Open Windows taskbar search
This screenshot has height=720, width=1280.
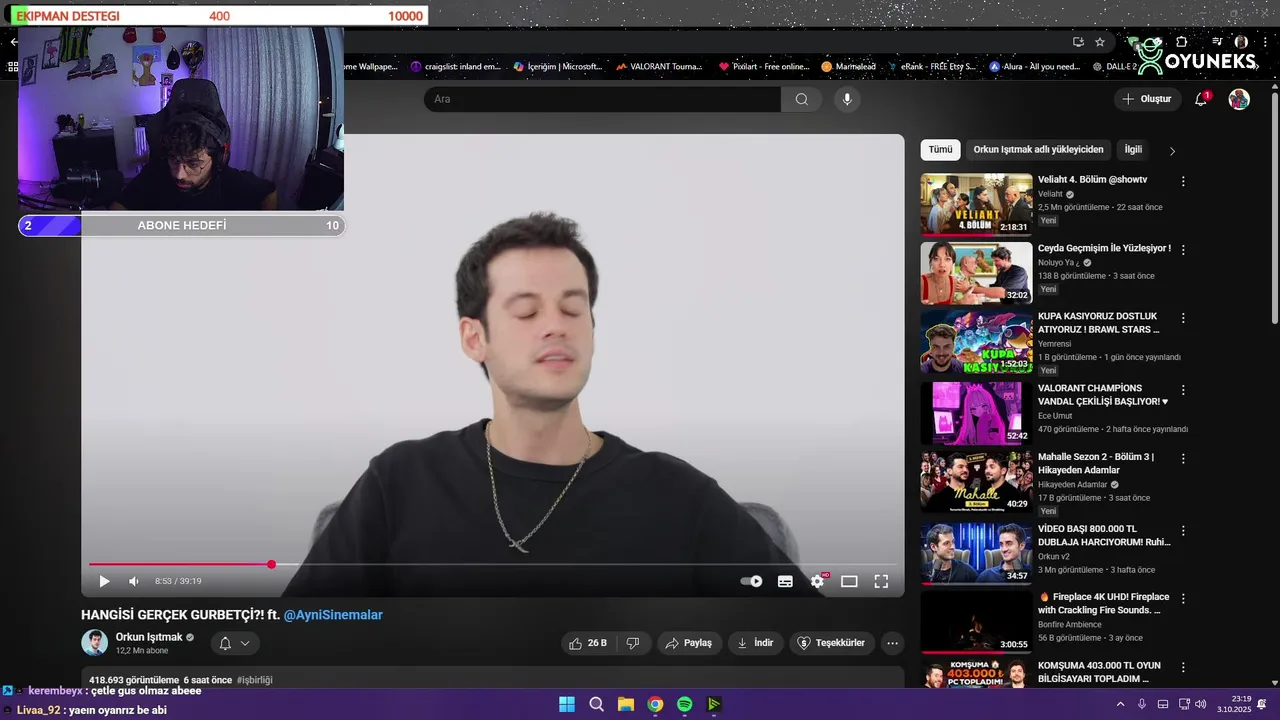coord(596,704)
